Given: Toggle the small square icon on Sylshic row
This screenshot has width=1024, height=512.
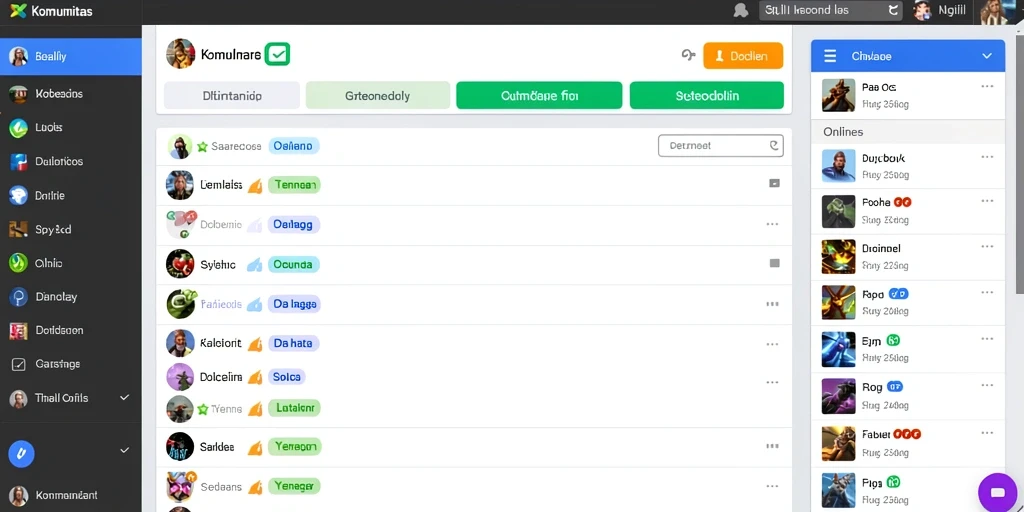Looking at the screenshot, I should click(x=775, y=263).
